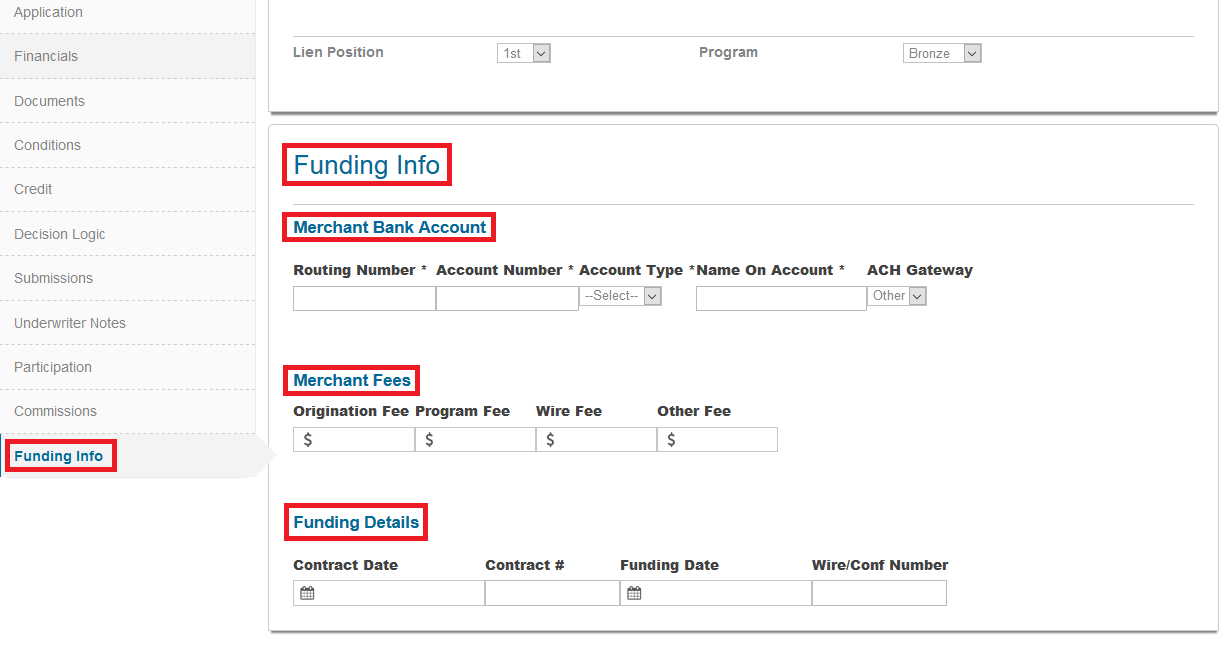Open the Financials sidebar tab
Image resolution: width=1232 pixels, height=654 pixels.
pyautogui.click(x=128, y=56)
